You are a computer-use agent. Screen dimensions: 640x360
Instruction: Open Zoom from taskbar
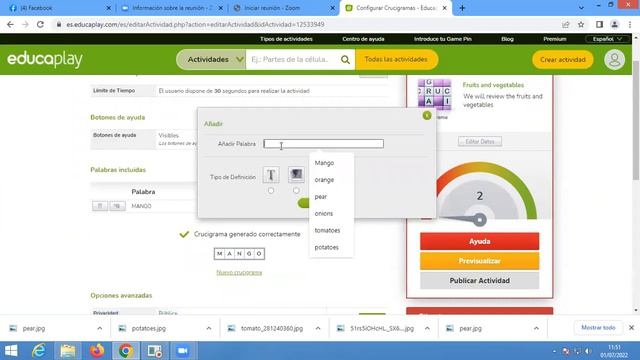(182, 351)
